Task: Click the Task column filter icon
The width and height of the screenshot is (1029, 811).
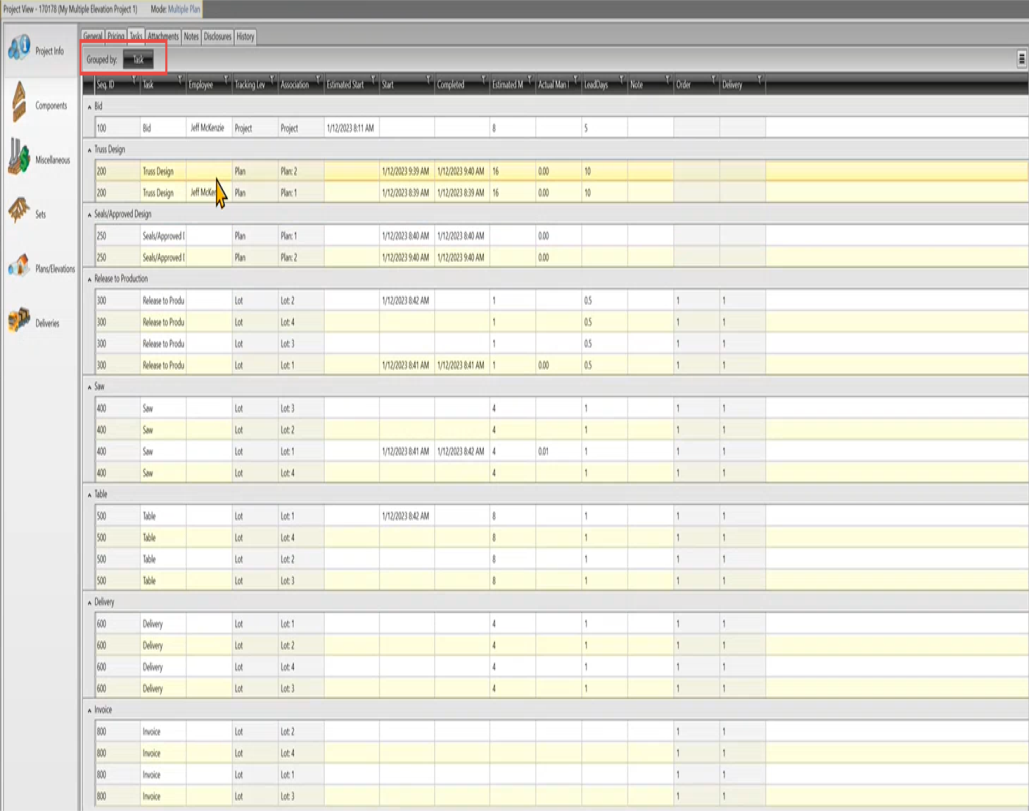Action: tap(180, 79)
